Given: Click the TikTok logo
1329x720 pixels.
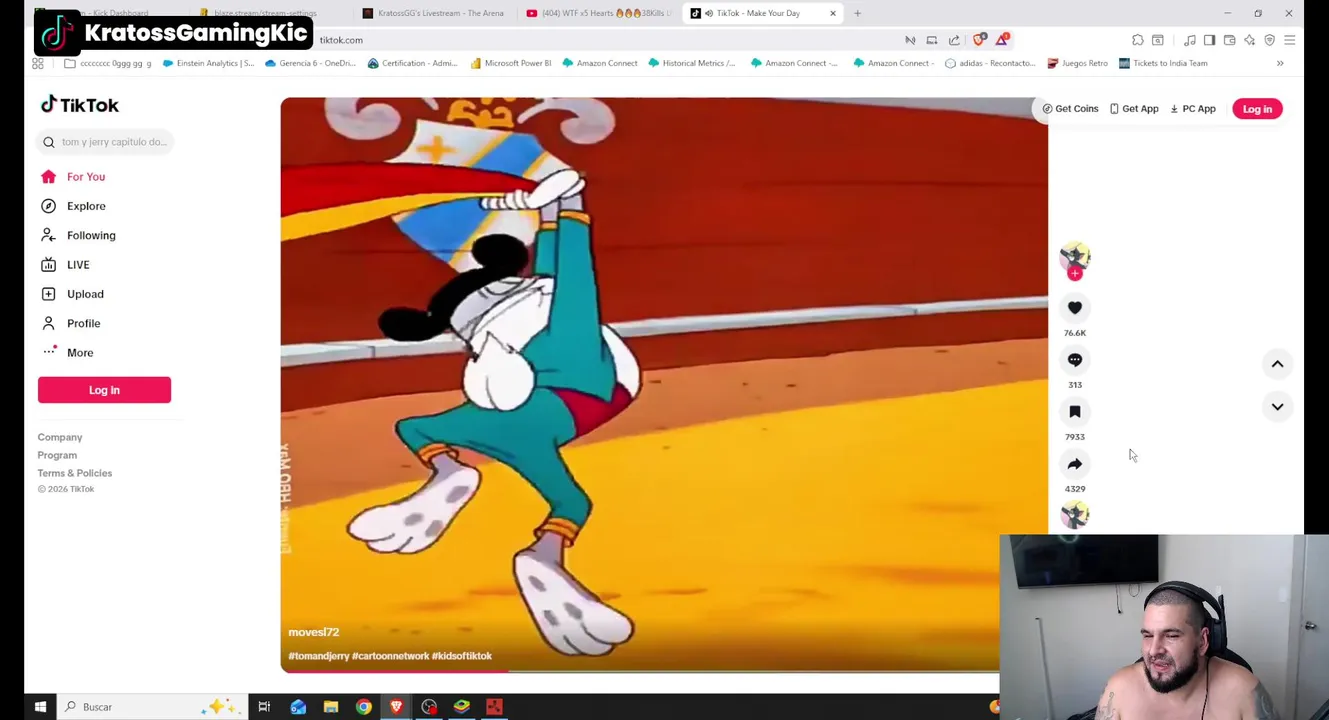Looking at the screenshot, I should (x=79, y=105).
